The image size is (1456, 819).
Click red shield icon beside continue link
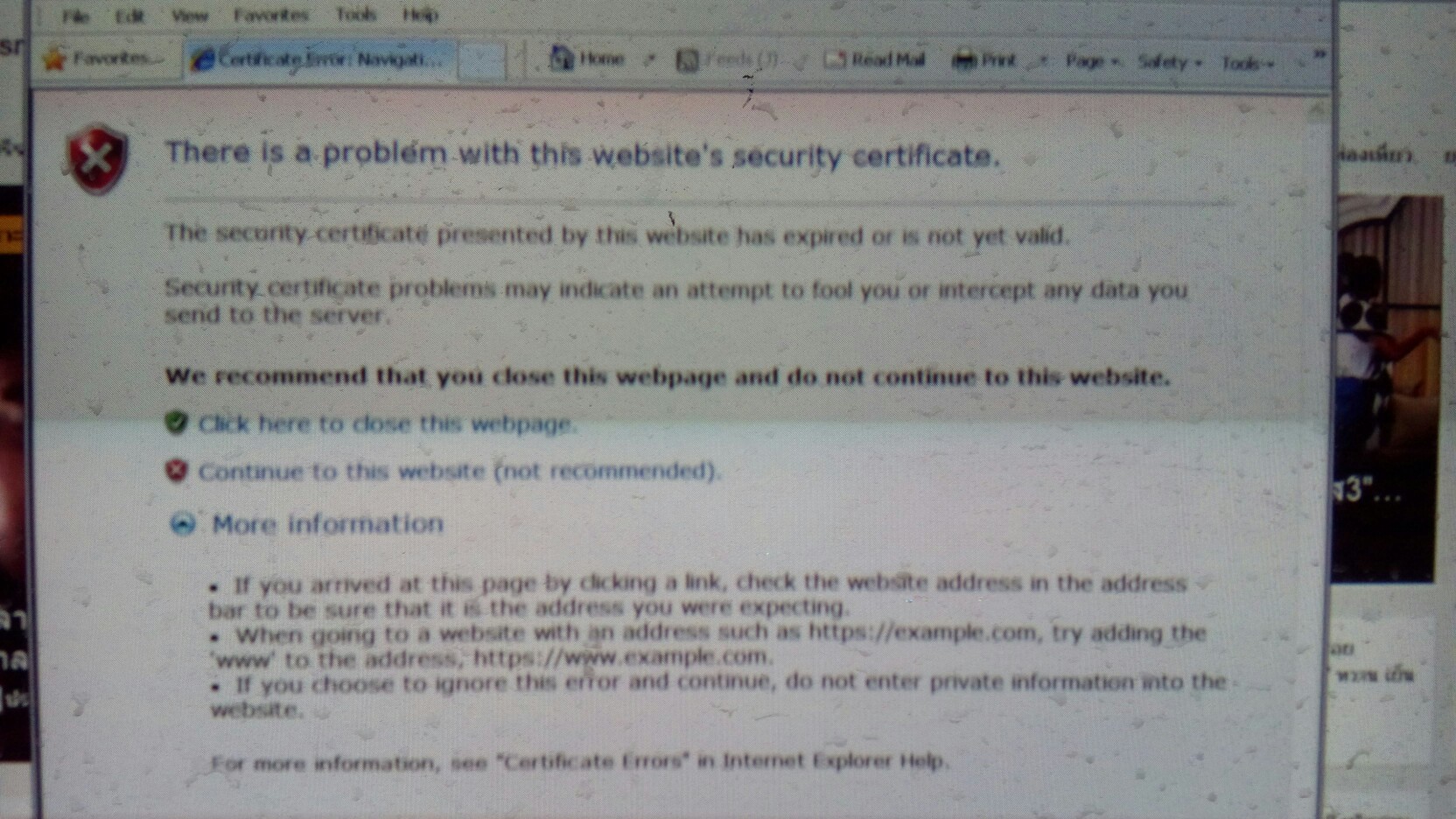177,471
